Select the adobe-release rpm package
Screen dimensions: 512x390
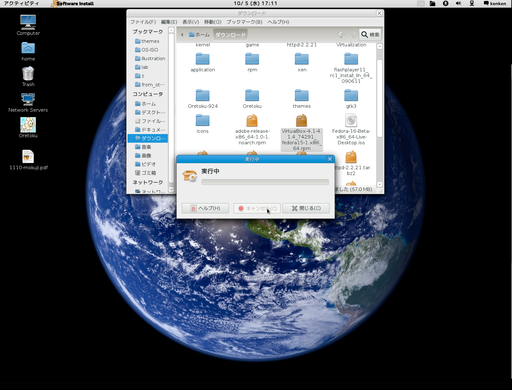coord(252,130)
